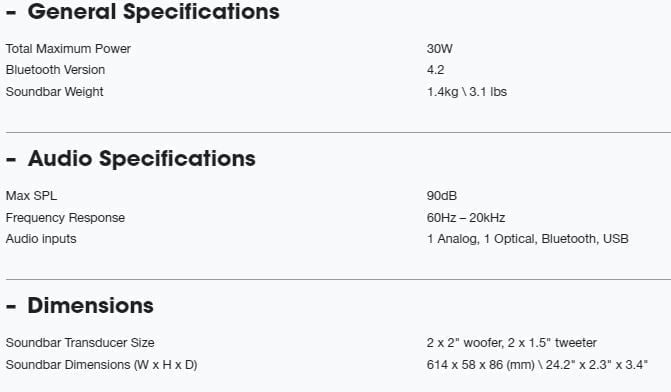Select the 90dB value

442,196
